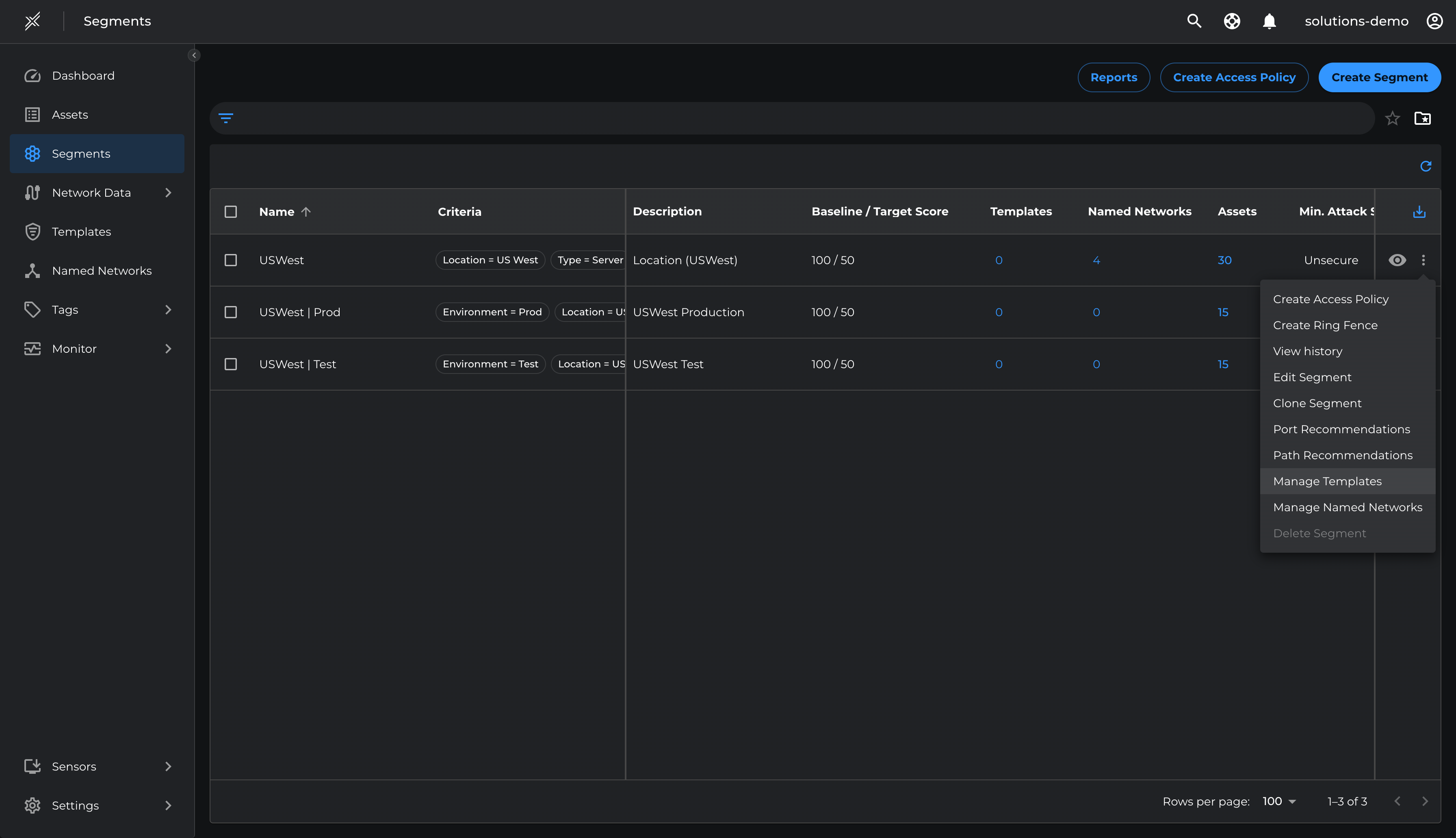Expand the Settings menu chevron
The width and height of the screenshot is (1456, 838).
pyautogui.click(x=168, y=805)
